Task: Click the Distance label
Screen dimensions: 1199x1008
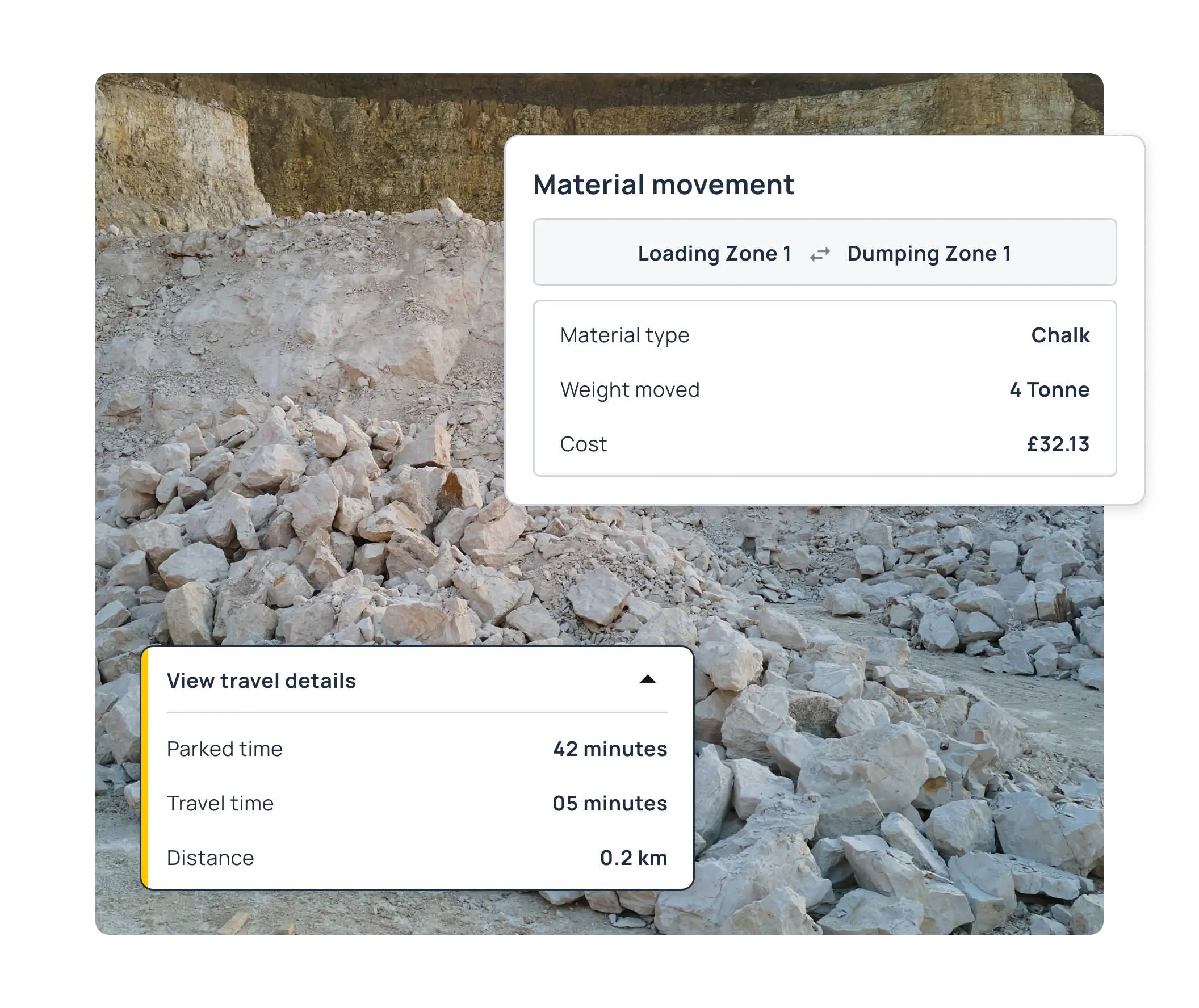Action: coord(210,858)
